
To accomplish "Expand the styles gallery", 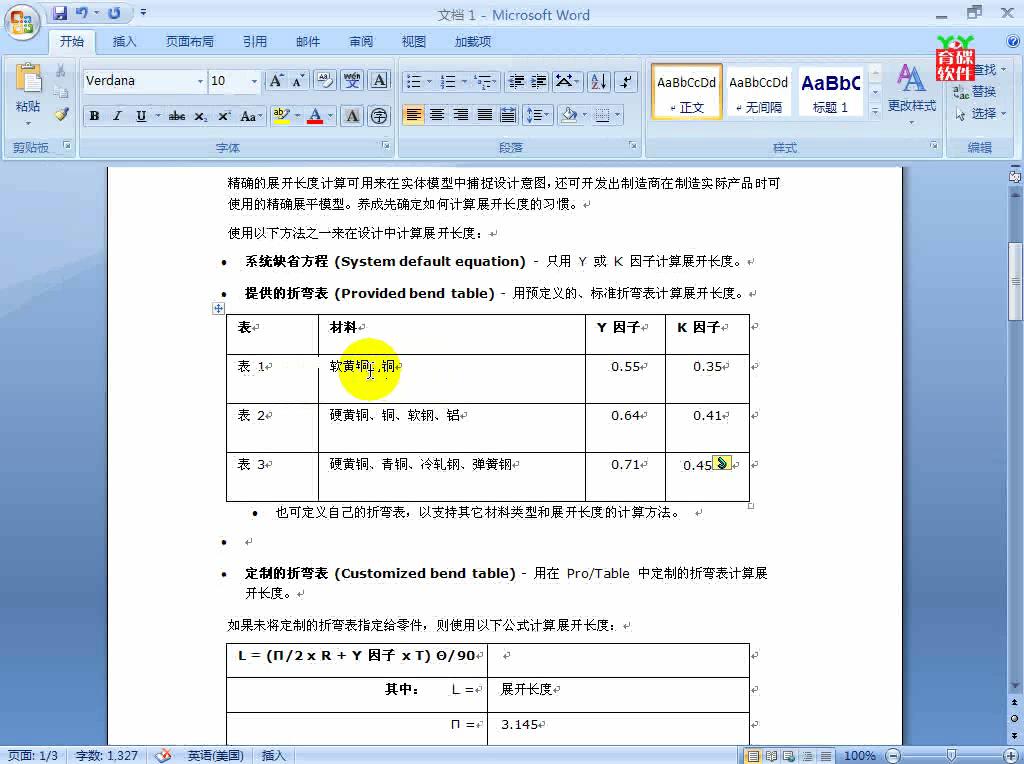I will [875, 112].
